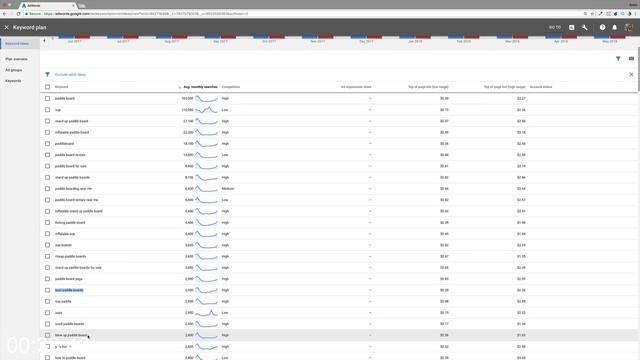Open the help question mark icon

(x=602, y=27)
